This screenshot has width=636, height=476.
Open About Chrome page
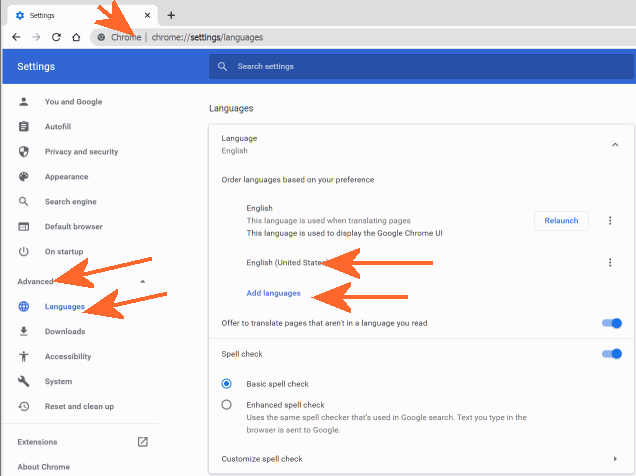(x=43, y=467)
